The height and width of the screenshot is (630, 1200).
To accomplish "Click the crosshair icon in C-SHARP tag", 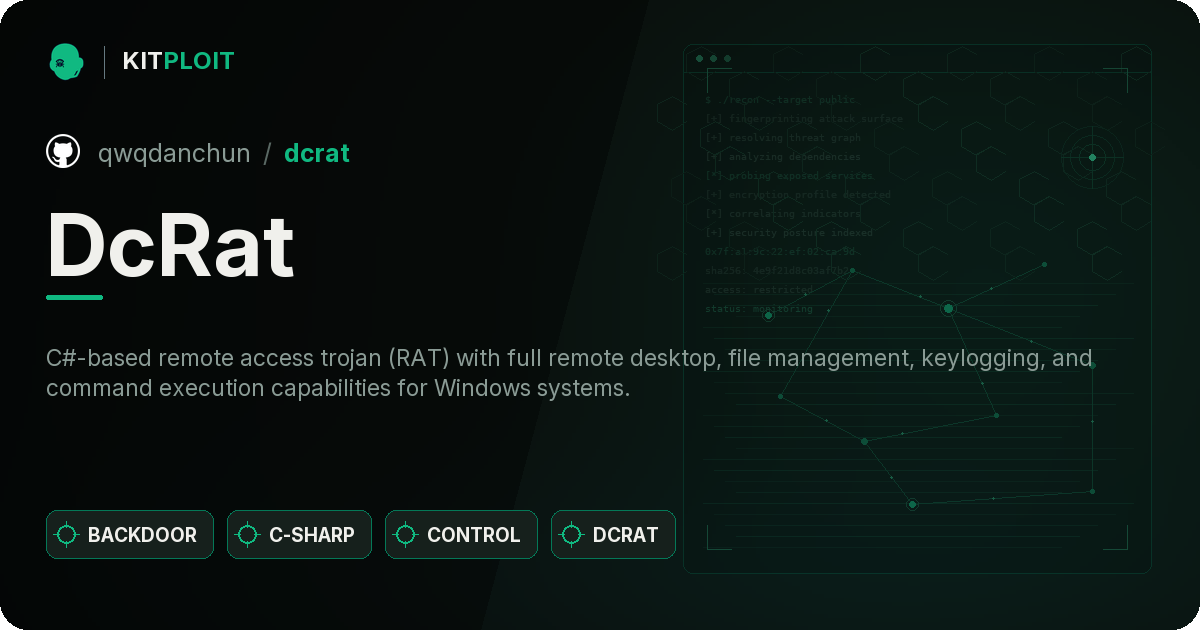I will pos(248,535).
